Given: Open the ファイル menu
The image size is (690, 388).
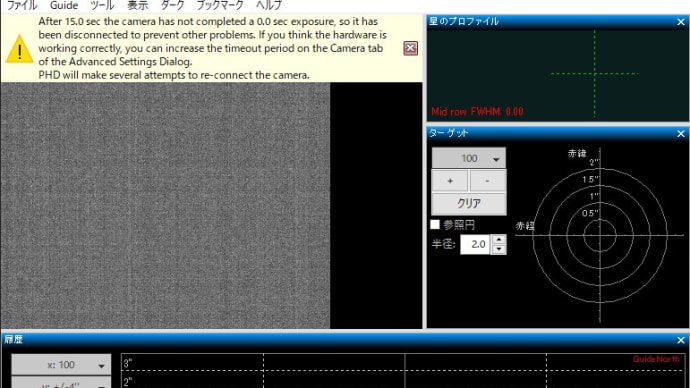Looking at the screenshot, I should pyautogui.click(x=22, y=6).
